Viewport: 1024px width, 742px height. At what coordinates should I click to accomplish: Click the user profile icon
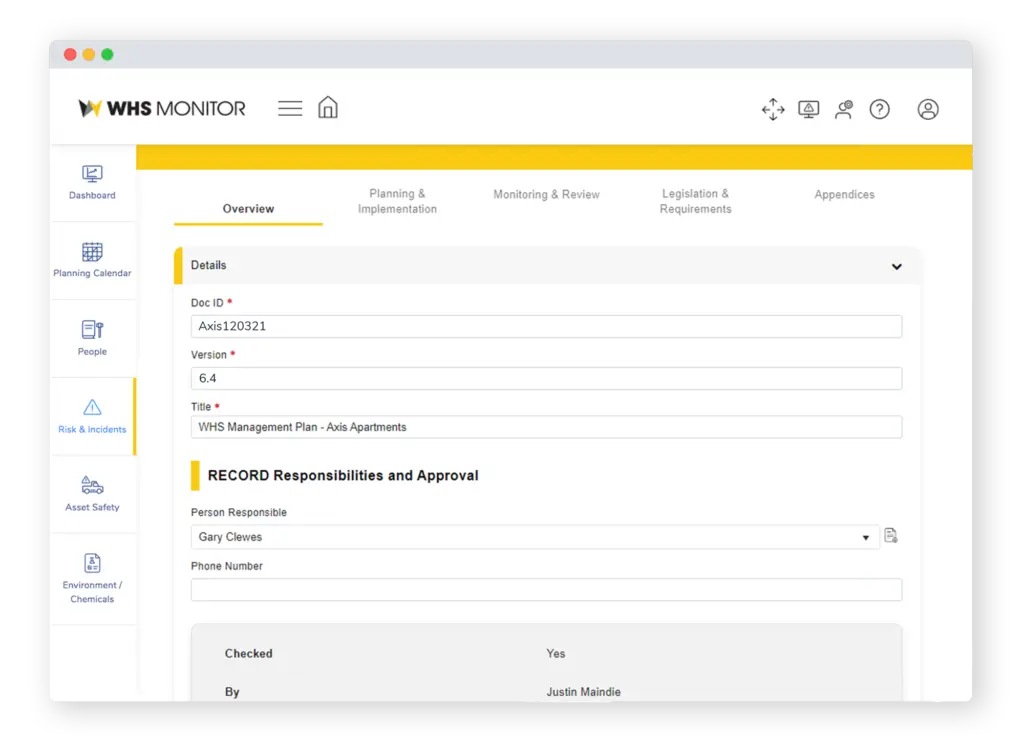tap(928, 109)
